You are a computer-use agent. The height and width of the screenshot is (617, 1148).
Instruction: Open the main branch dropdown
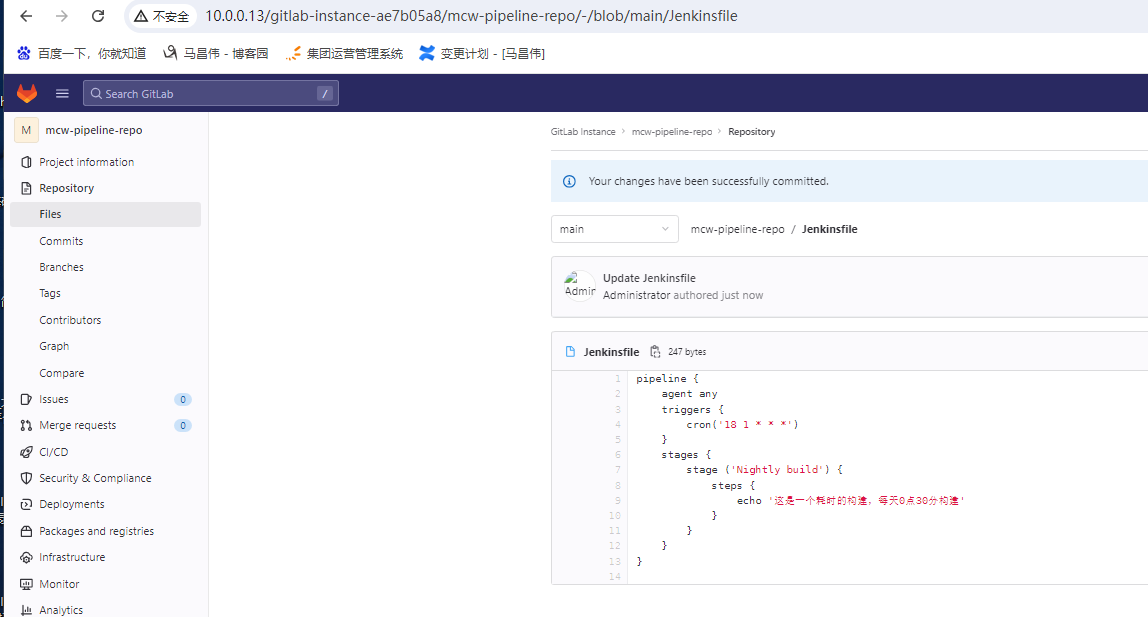pos(614,229)
